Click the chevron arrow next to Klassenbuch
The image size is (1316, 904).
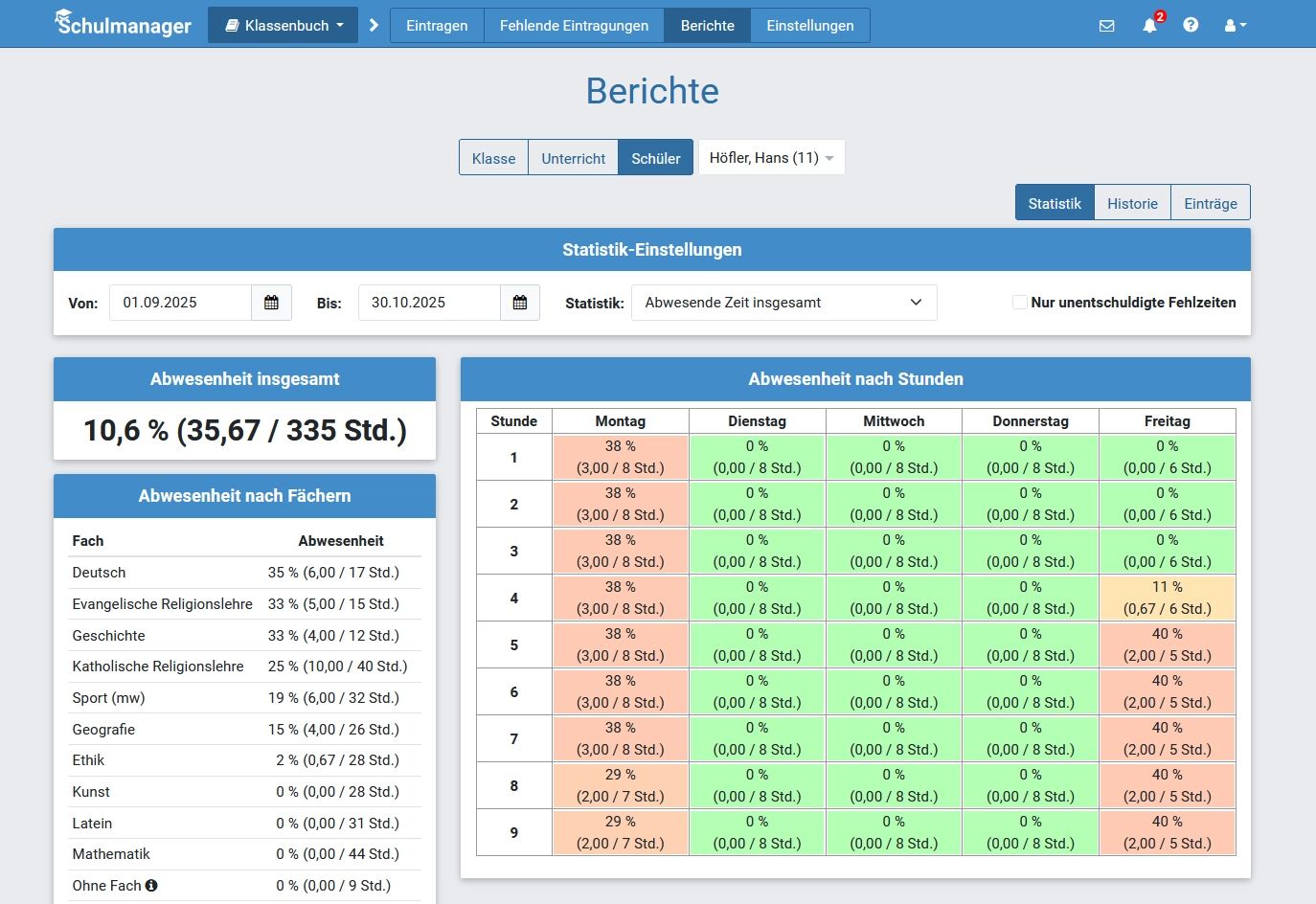click(x=374, y=26)
